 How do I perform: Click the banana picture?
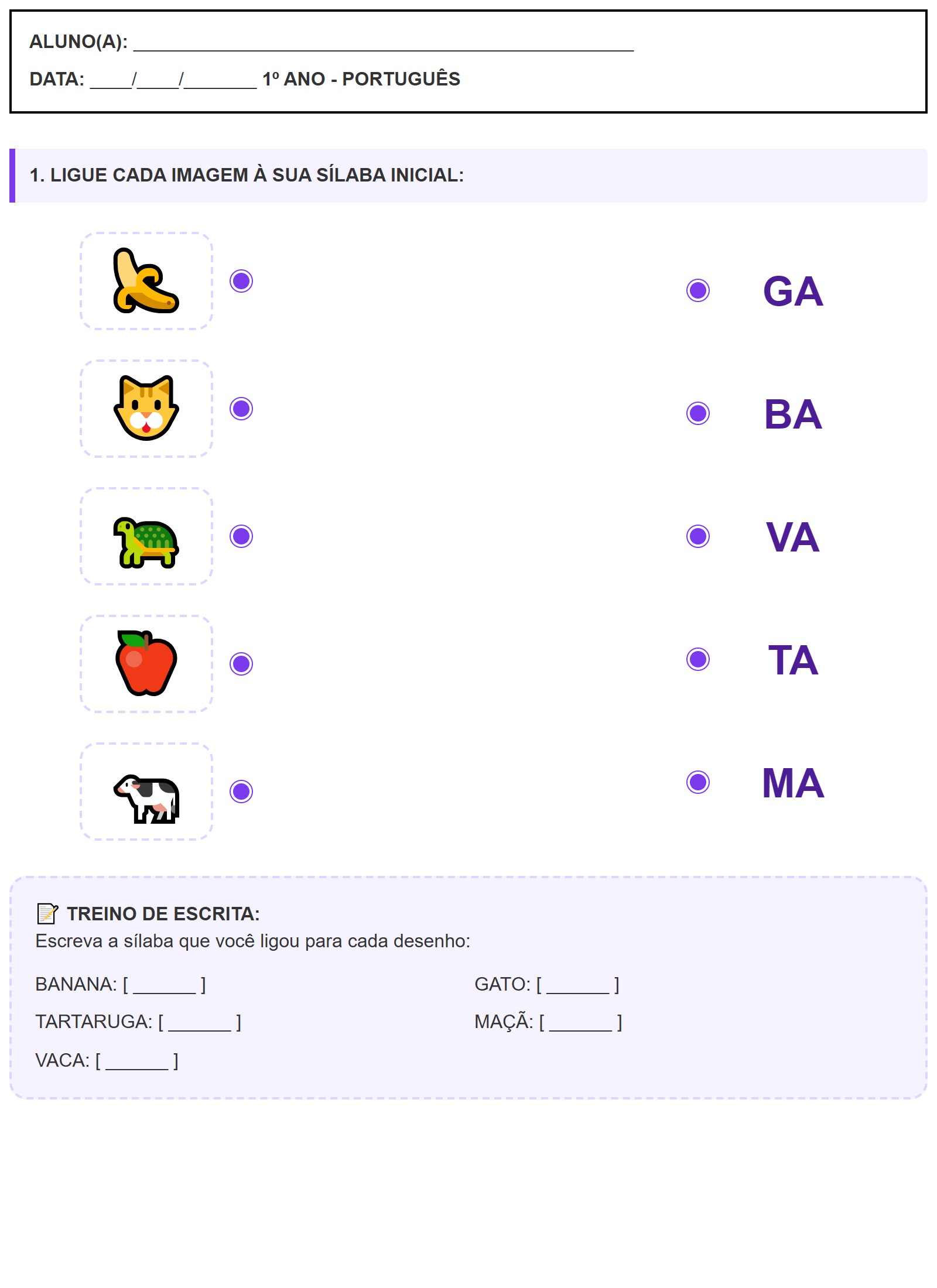coord(146,281)
